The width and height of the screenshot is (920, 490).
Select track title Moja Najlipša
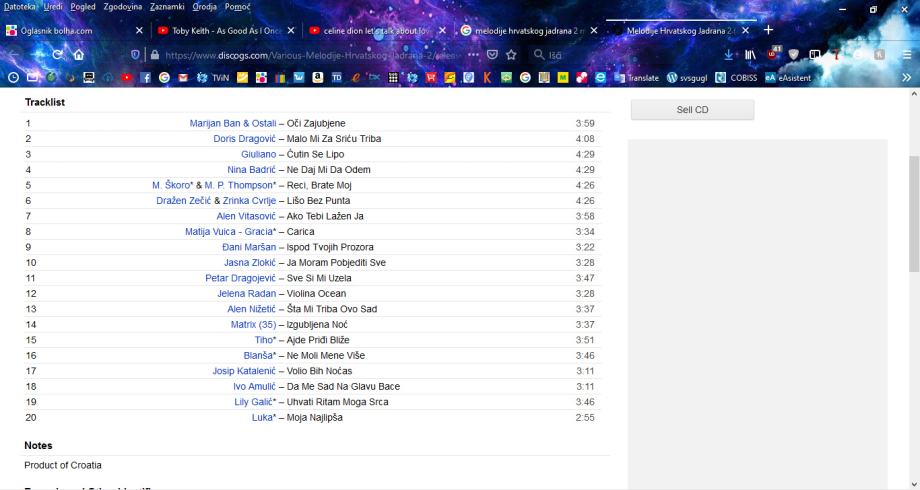click(x=314, y=418)
